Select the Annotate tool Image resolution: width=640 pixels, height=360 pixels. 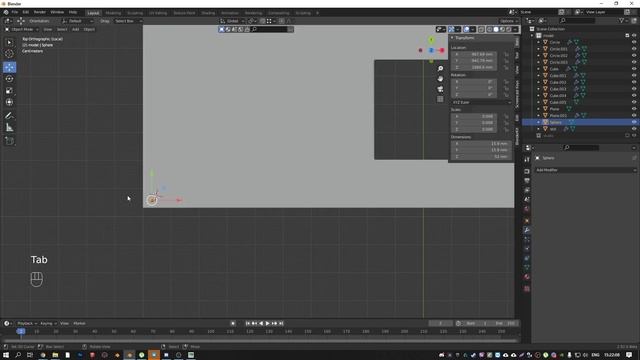tap(9, 116)
